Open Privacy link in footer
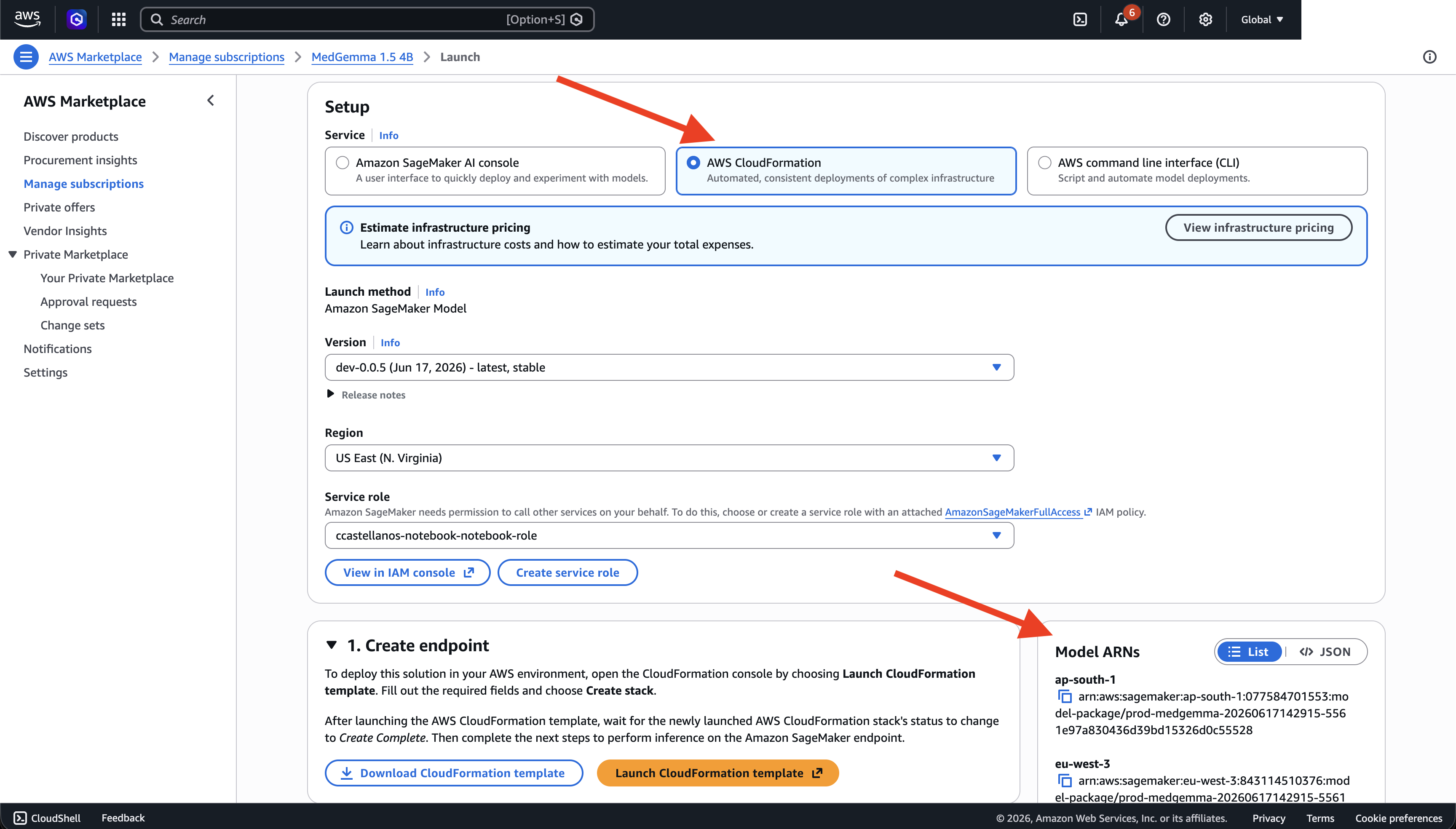 [x=1269, y=818]
